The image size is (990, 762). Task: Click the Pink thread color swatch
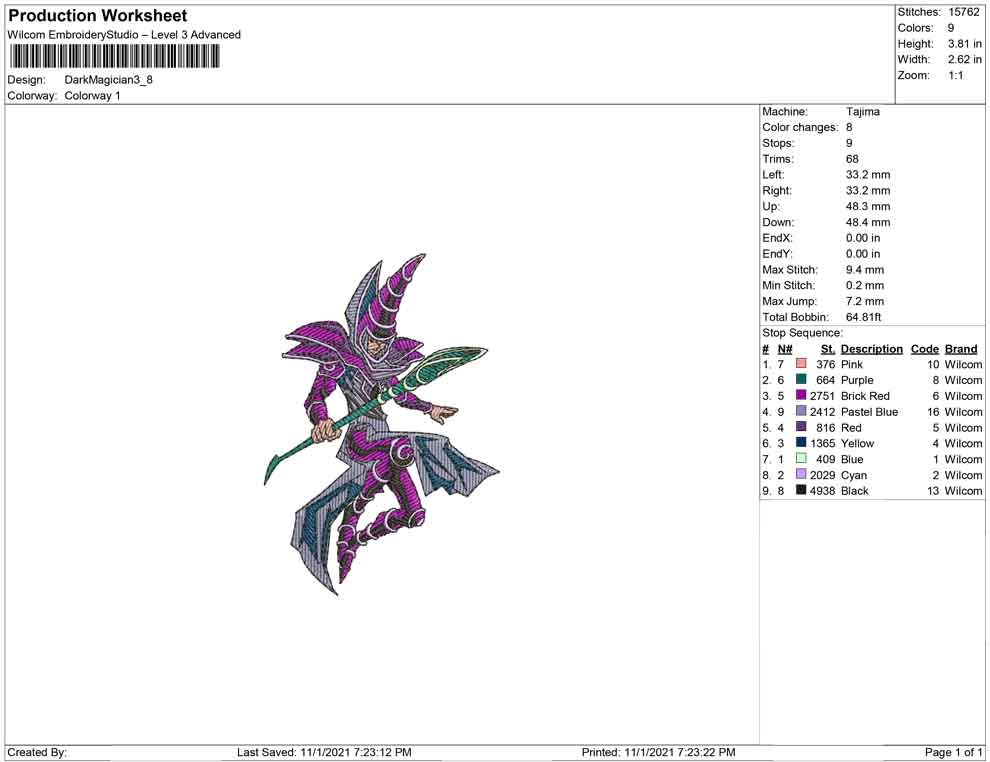pos(801,365)
